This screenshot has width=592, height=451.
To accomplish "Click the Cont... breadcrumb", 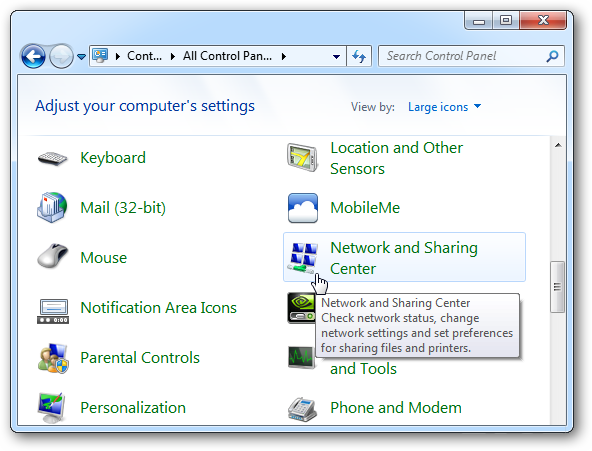I will [144, 56].
